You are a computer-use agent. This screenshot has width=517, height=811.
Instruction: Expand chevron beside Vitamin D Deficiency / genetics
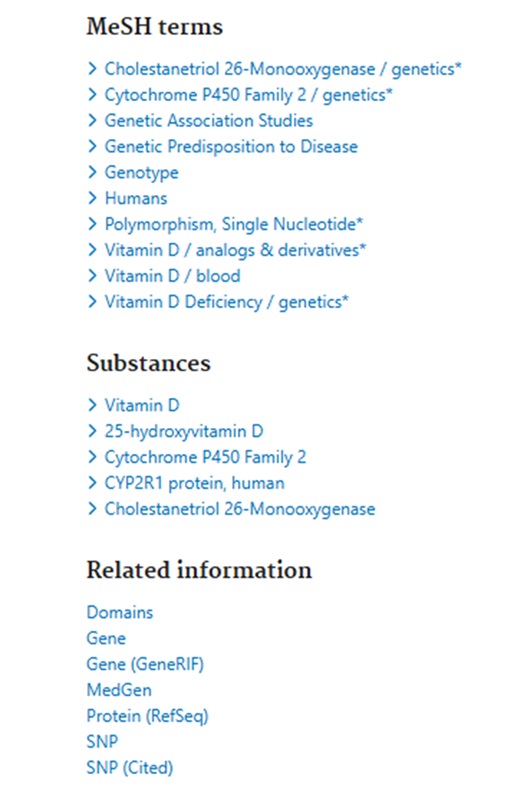click(92, 301)
